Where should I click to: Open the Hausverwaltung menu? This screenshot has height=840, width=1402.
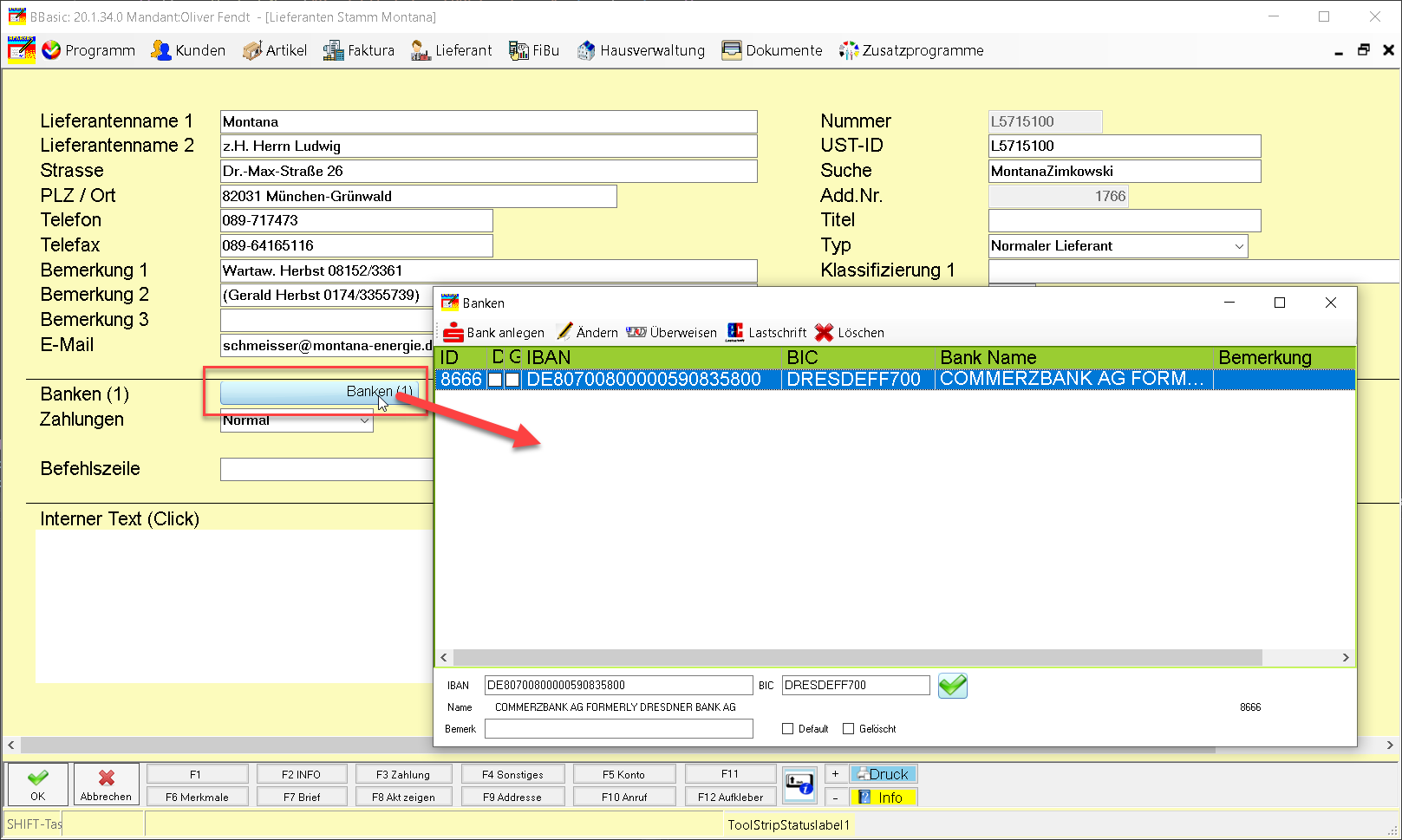point(641,50)
